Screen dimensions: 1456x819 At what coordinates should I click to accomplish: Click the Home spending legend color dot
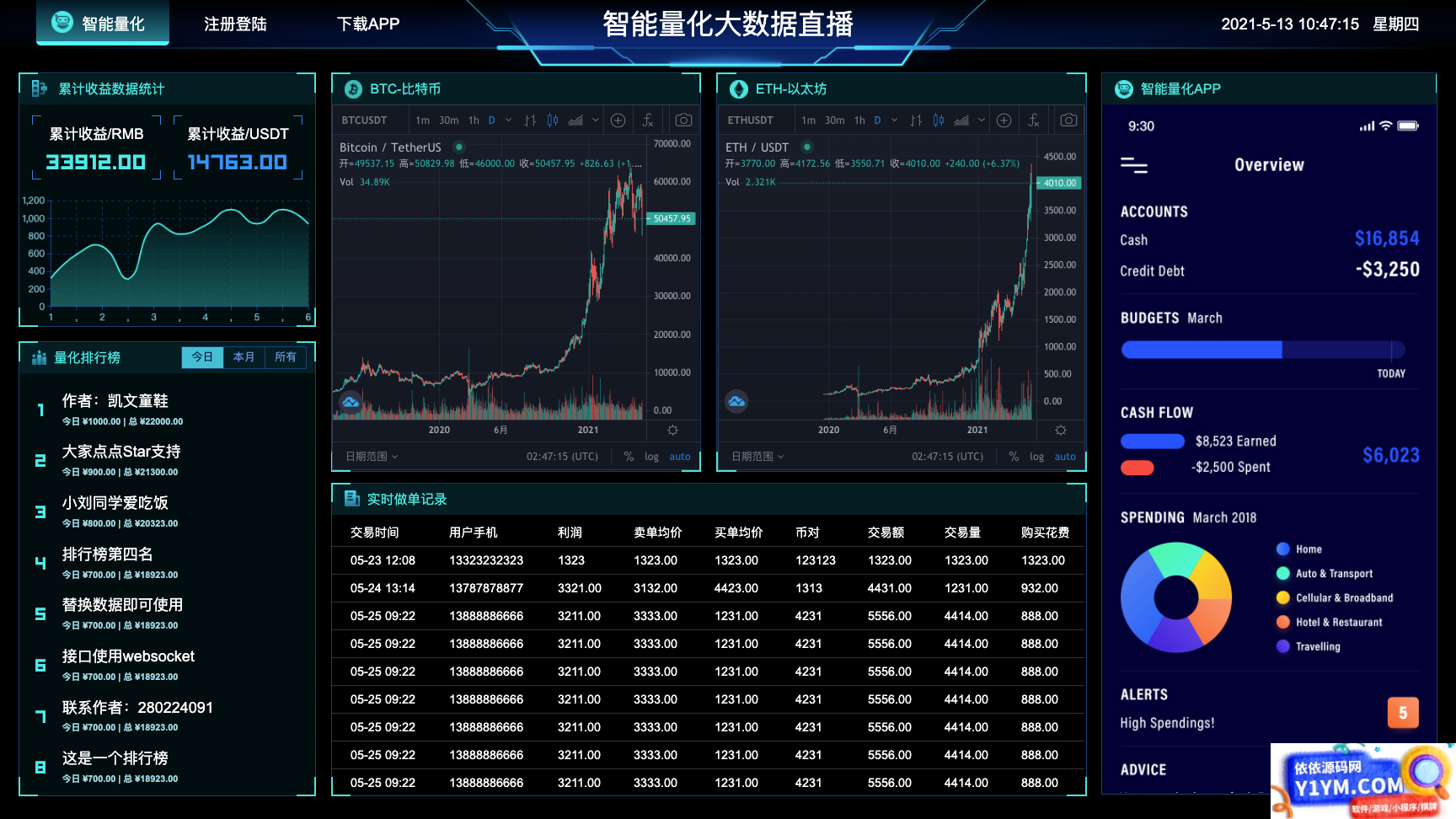click(1283, 549)
